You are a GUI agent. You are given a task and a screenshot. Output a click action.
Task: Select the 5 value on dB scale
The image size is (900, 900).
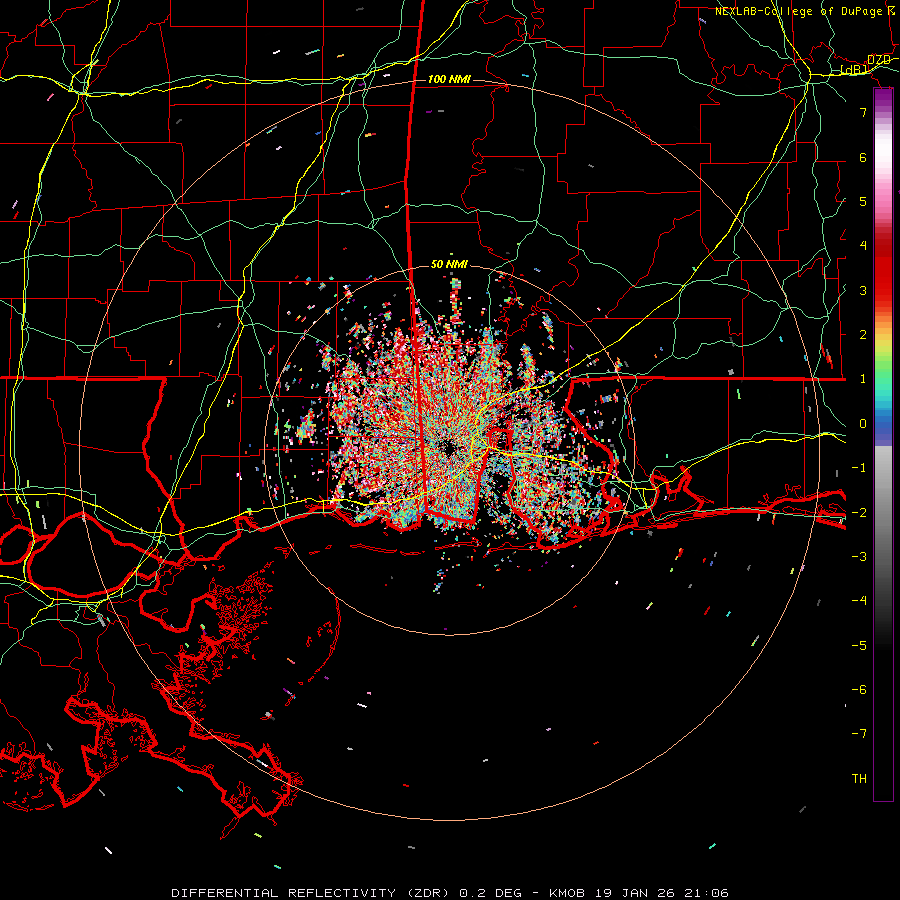click(x=863, y=201)
